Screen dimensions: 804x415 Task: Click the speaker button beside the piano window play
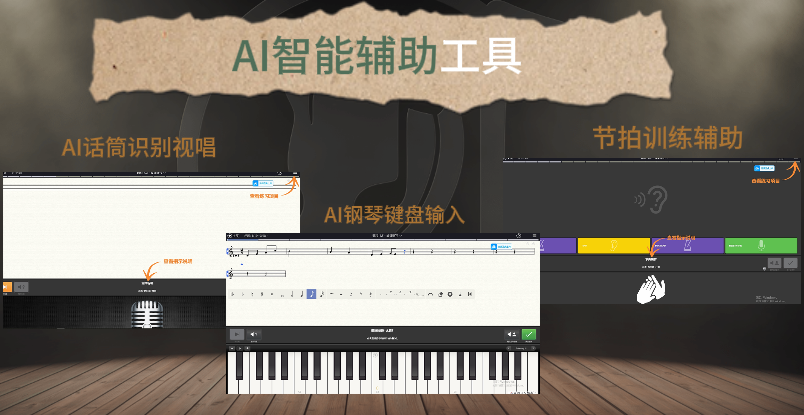pos(254,334)
